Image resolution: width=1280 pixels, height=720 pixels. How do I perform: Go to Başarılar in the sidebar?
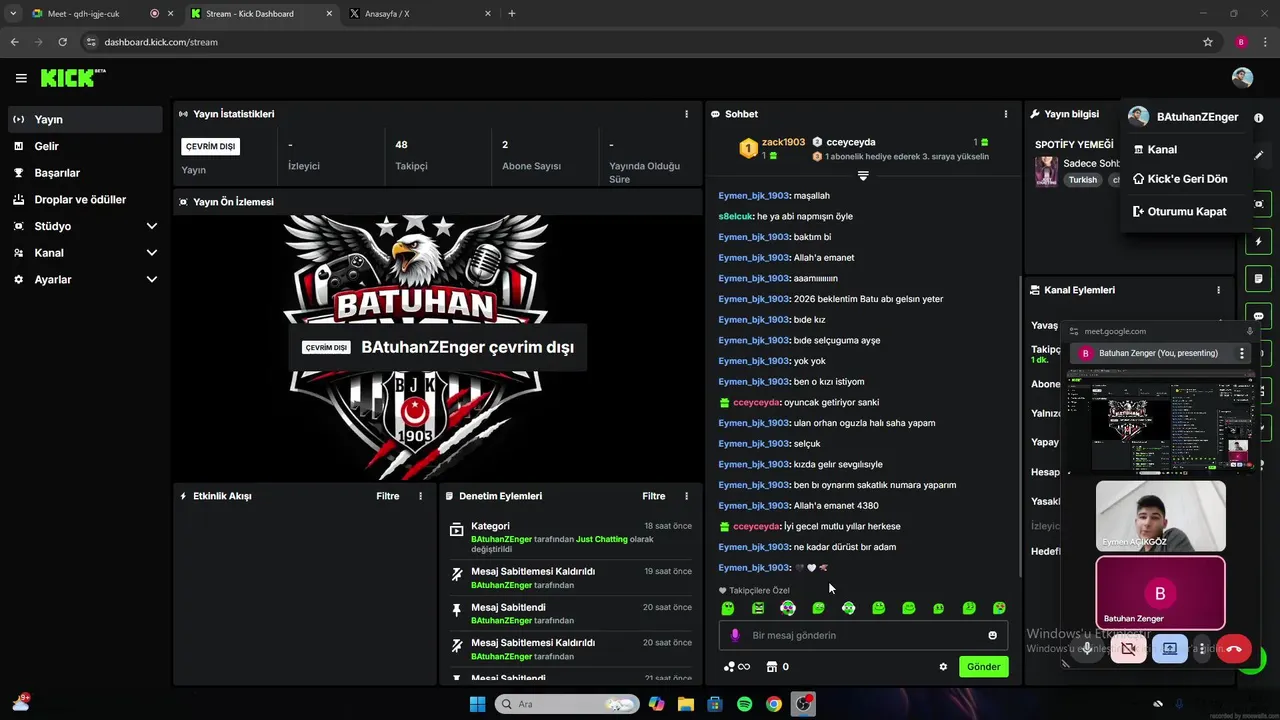pos(85,173)
